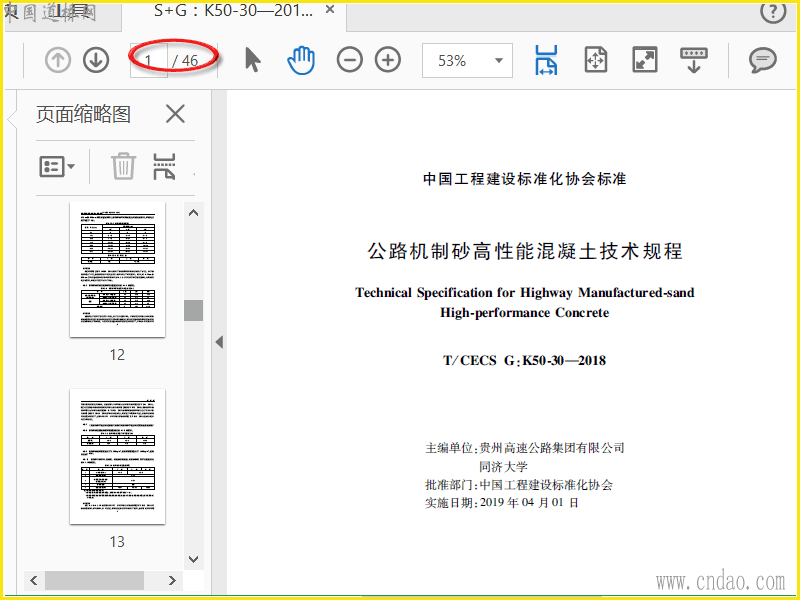Enter full screen mode
The image size is (800, 600).
pos(645,60)
